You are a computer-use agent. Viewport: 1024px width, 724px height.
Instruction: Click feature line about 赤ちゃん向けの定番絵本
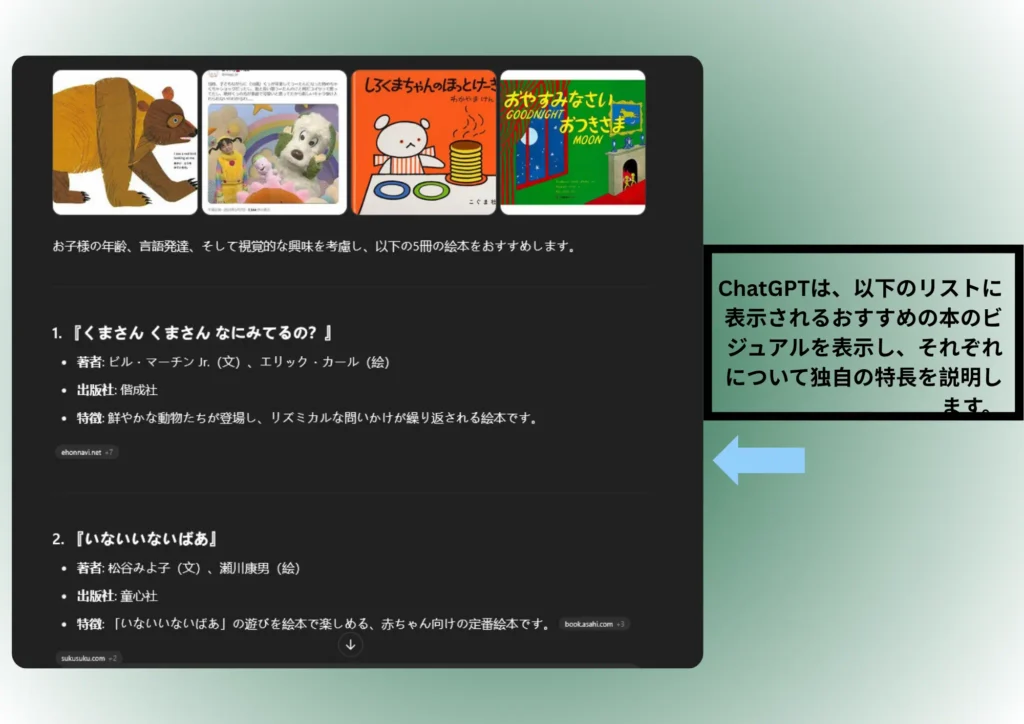313,624
